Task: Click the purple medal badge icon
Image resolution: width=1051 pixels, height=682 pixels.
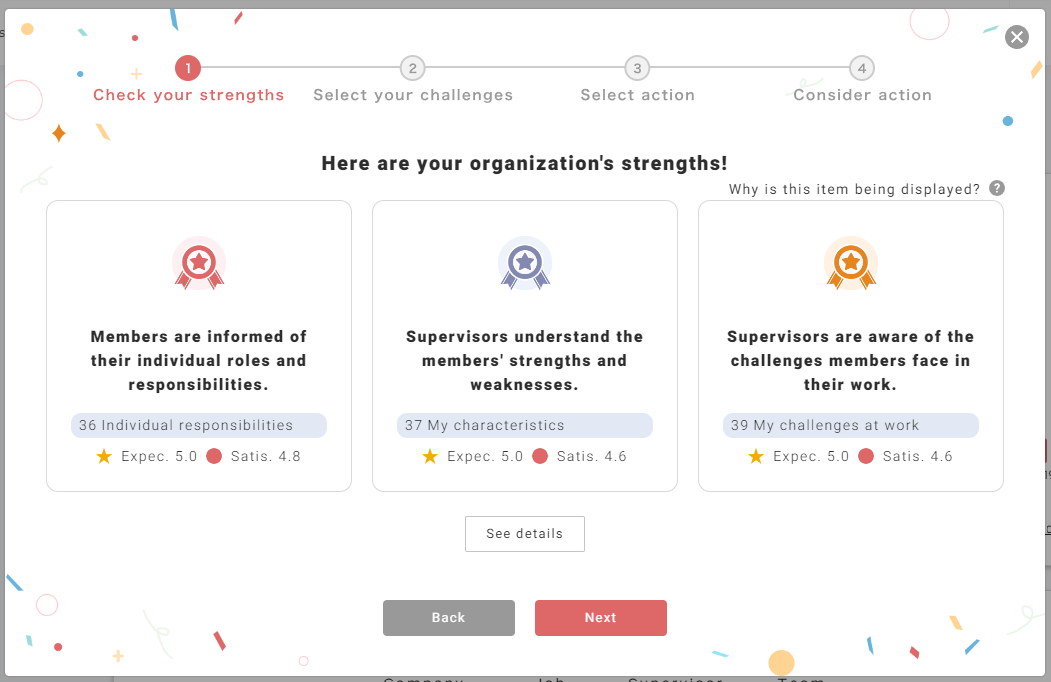Action: tap(525, 264)
